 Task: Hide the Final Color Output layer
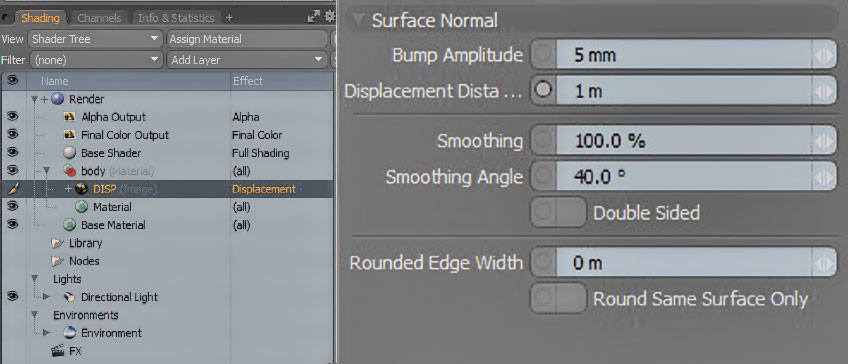(12, 134)
